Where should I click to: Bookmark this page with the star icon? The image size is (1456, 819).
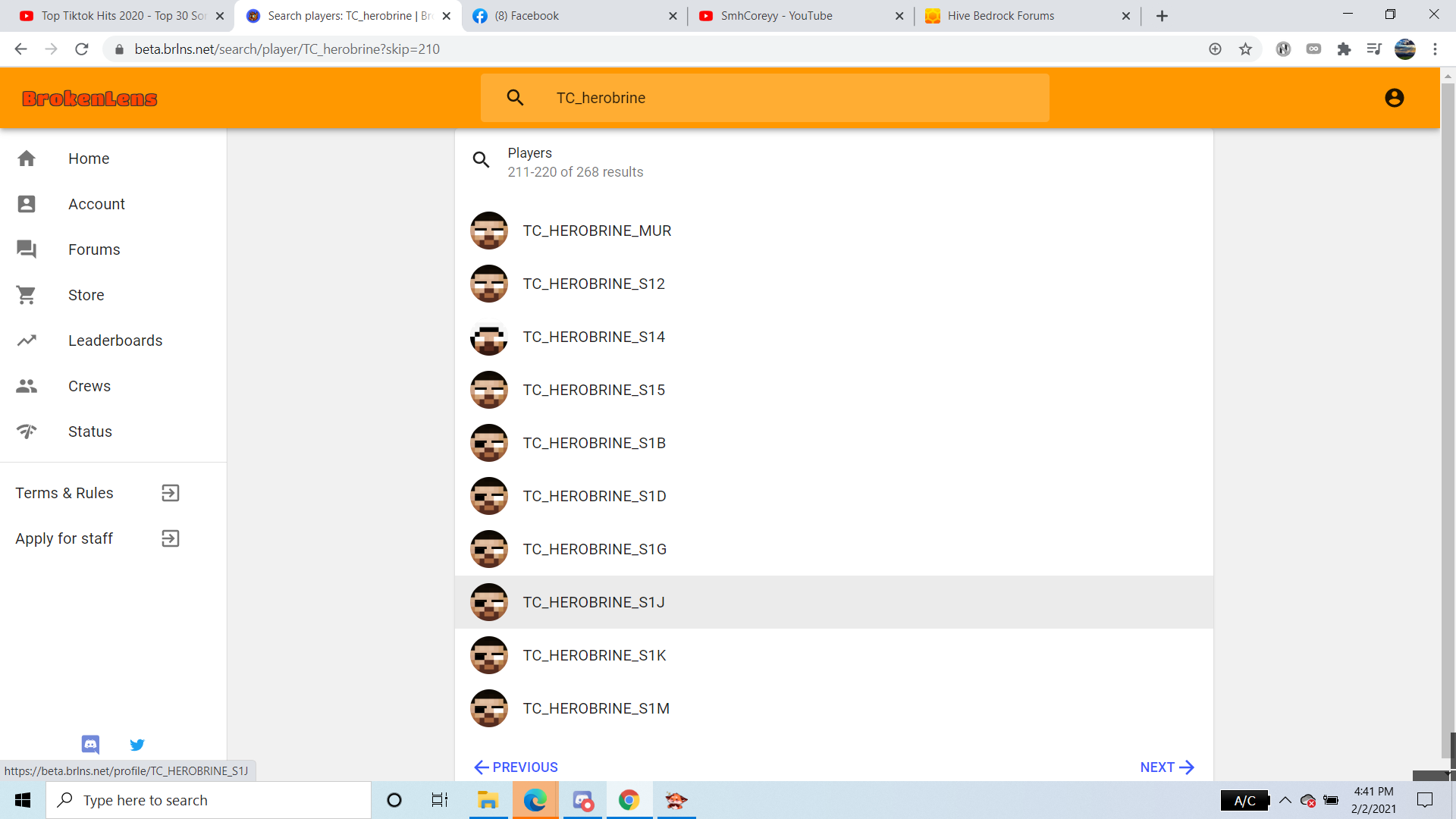coord(1245,49)
